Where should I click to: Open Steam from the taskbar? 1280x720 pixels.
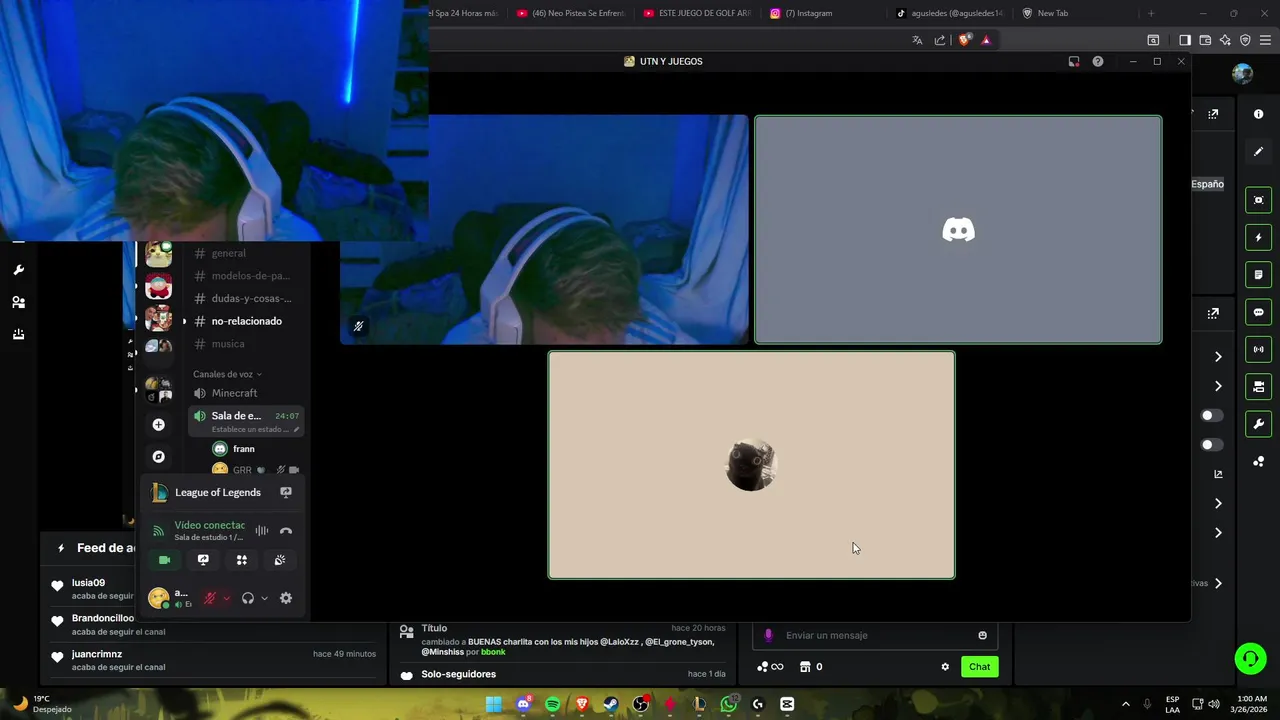pyautogui.click(x=611, y=704)
